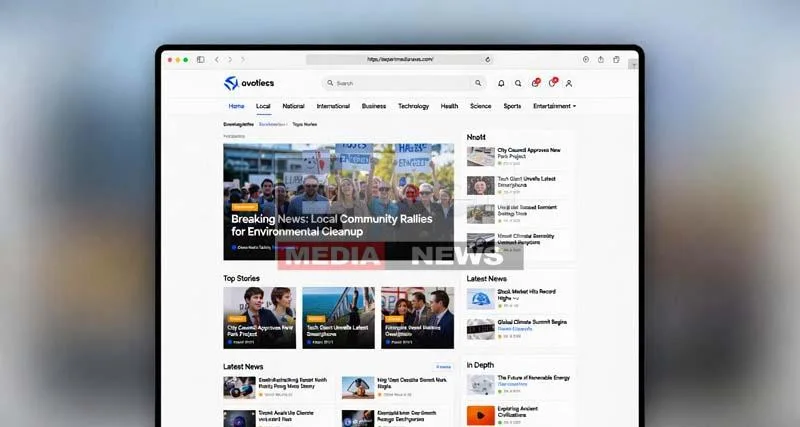This screenshot has width=800, height=427.
Task: Open sidebar headline City Council Approves New Park Project
Action: click(x=529, y=153)
